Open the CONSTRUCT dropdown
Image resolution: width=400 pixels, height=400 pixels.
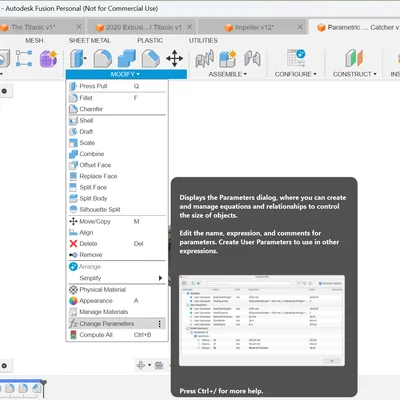coord(354,74)
